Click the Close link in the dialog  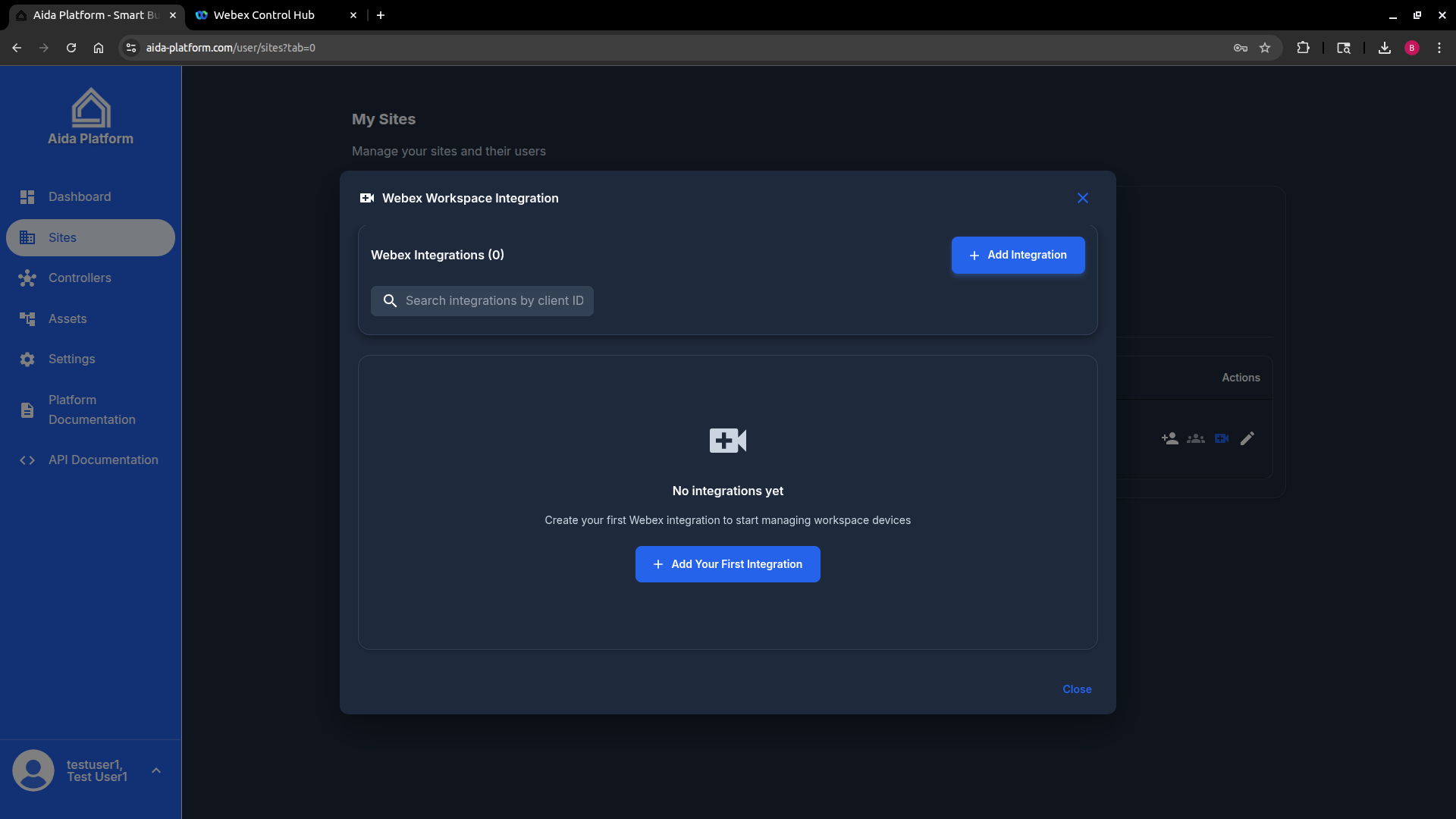pos(1077,689)
